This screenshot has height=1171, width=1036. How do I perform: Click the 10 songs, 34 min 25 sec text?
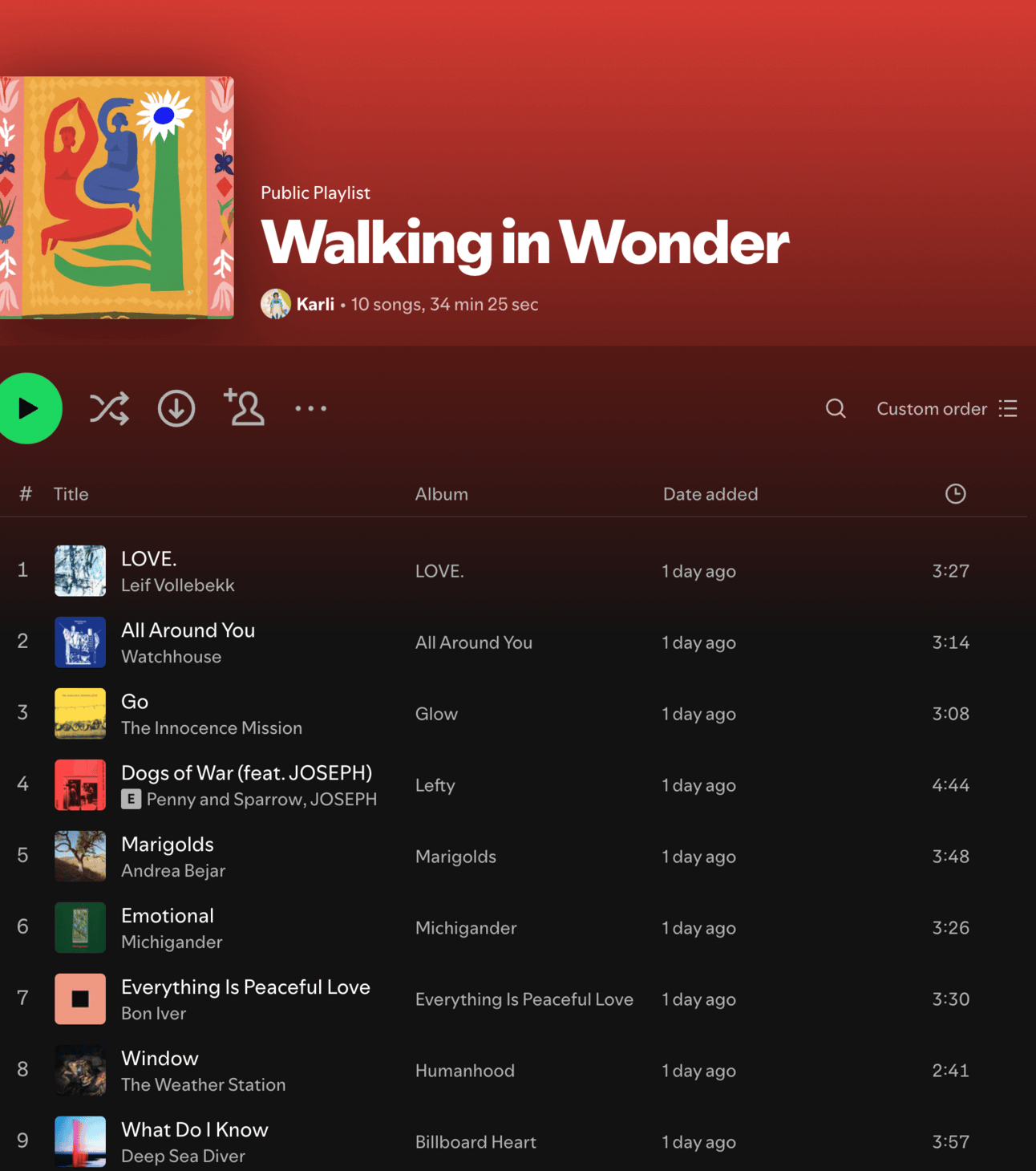(x=444, y=304)
